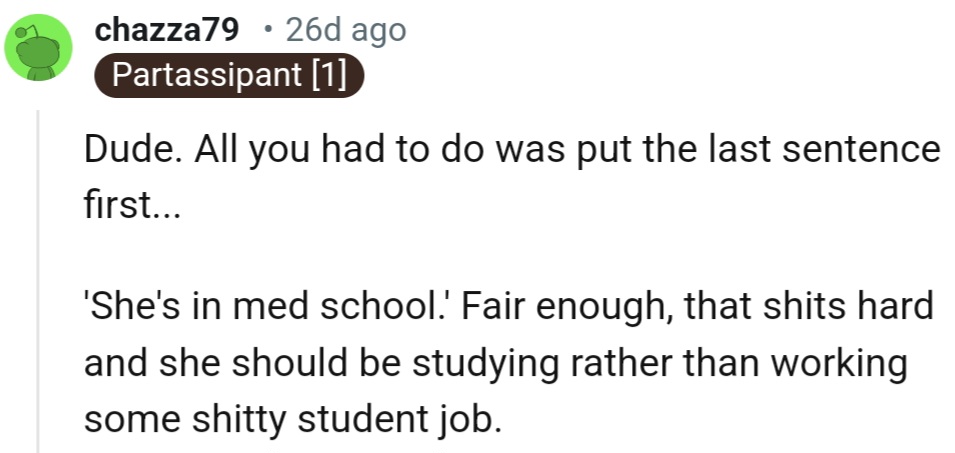Click the "26d ago" comment timestamp
Viewport: 955px width, 453px height.
(x=346, y=31)
